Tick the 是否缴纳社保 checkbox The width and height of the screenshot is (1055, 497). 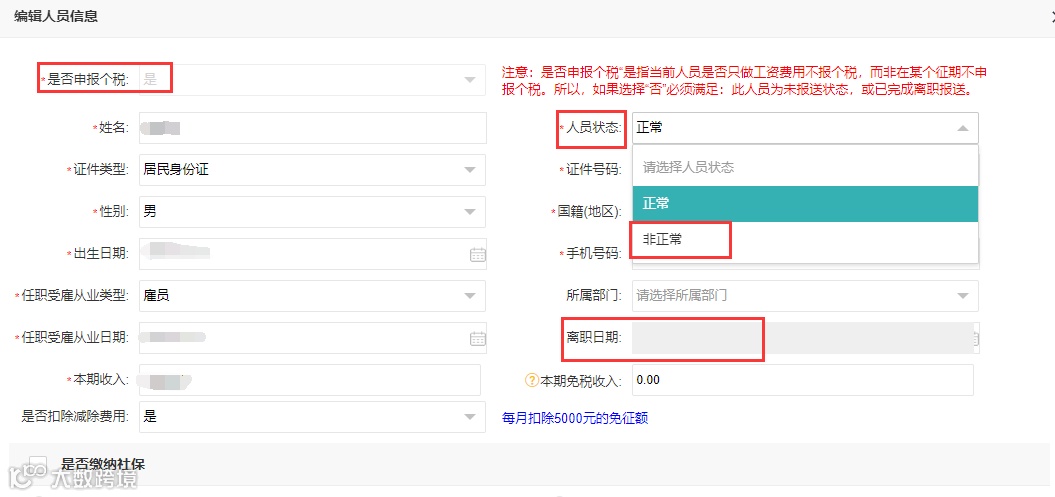(x=39, y=465)
